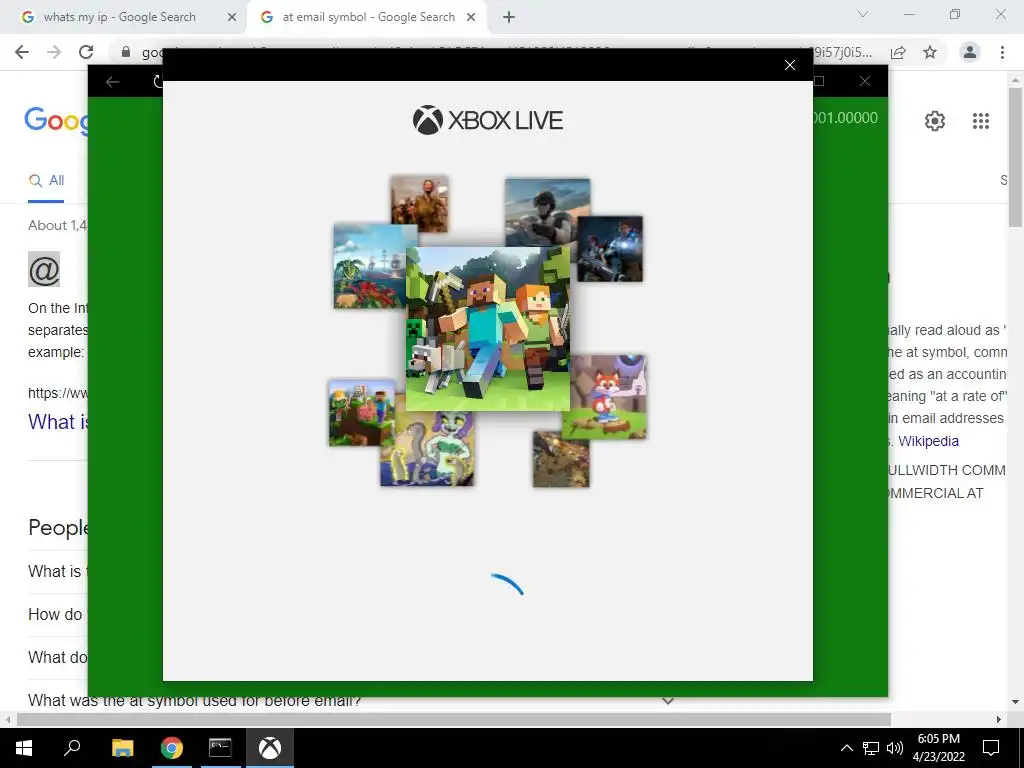
Task: Open a new Chrome tab
Action: [x=509, y=18]
